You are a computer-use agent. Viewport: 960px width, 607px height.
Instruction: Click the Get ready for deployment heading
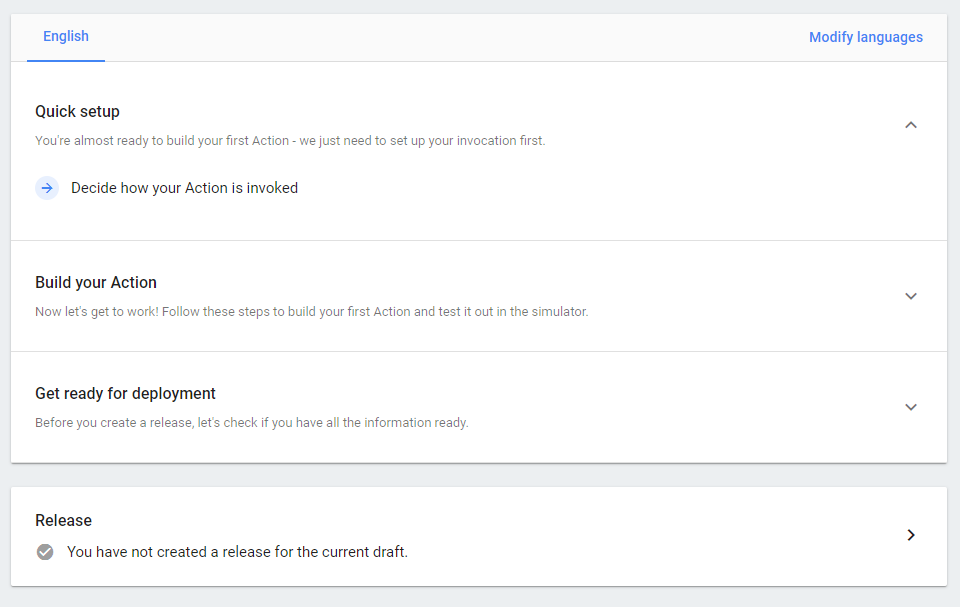[125, 393]
